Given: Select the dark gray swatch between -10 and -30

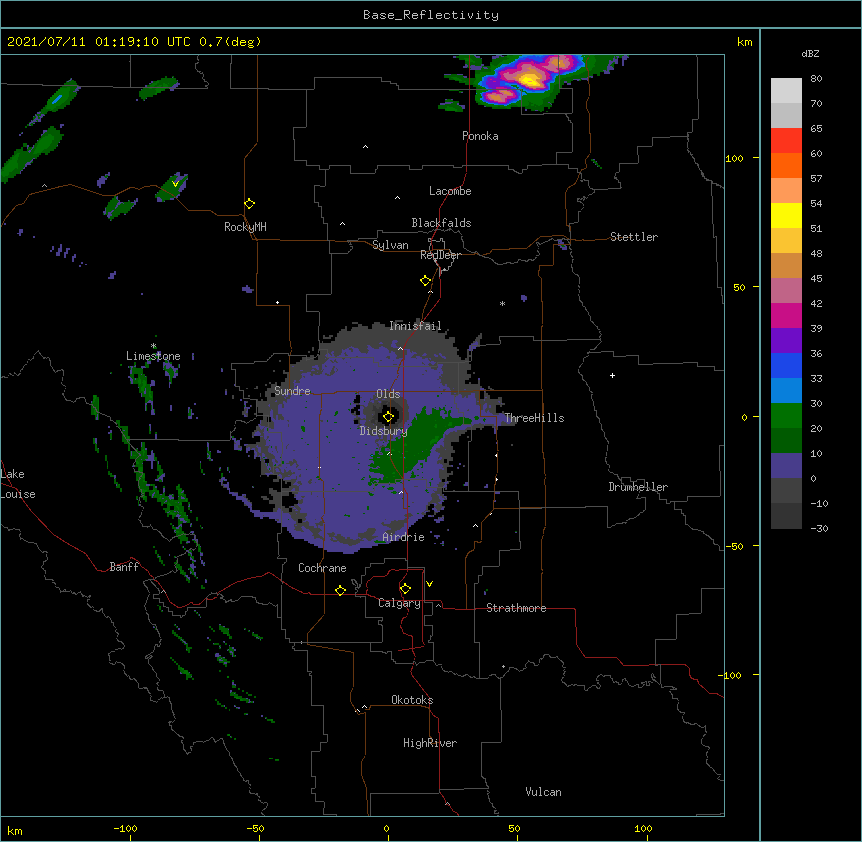Looking at the screenshot, I should [x=786, y=516].
